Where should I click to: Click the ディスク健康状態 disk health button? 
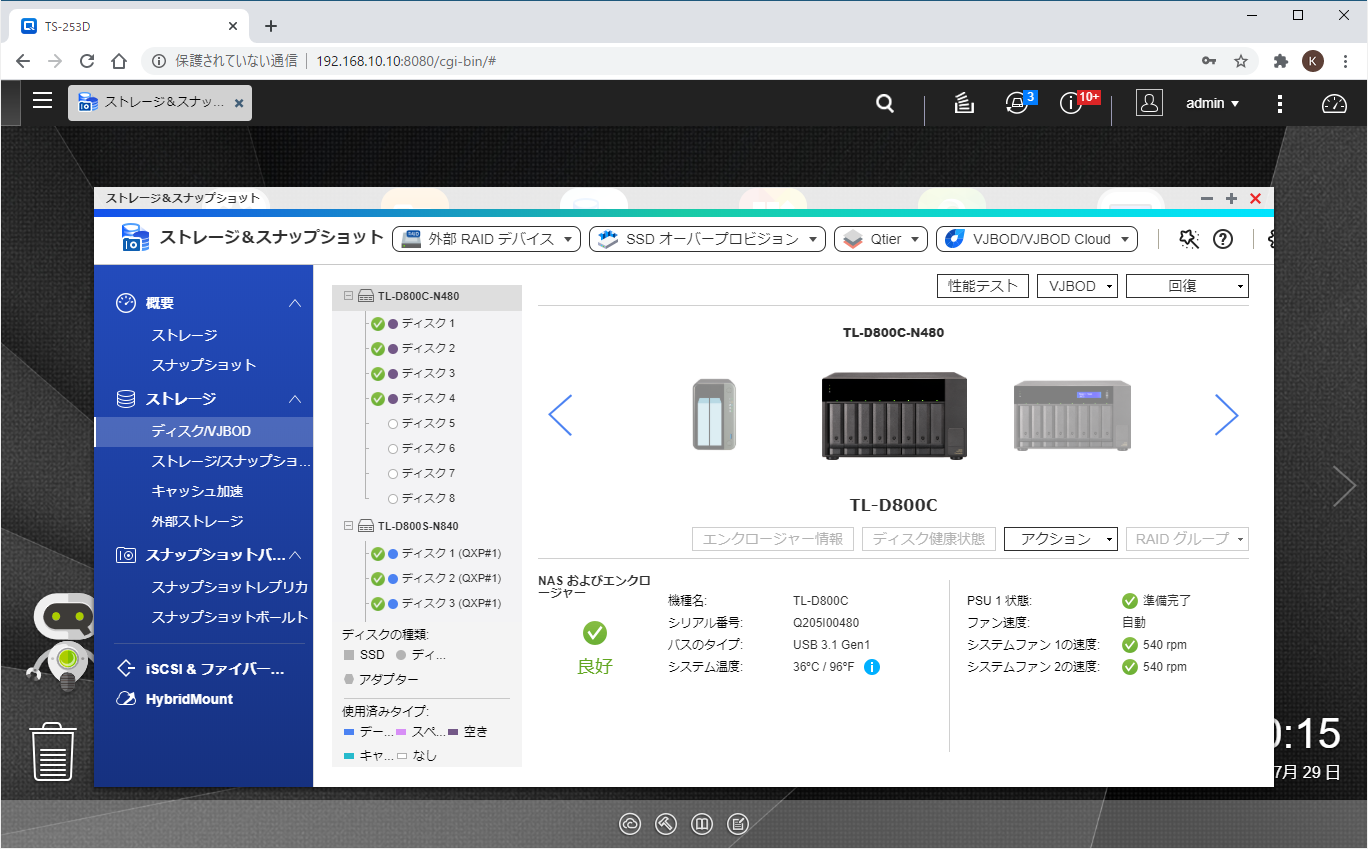point(928,538)
